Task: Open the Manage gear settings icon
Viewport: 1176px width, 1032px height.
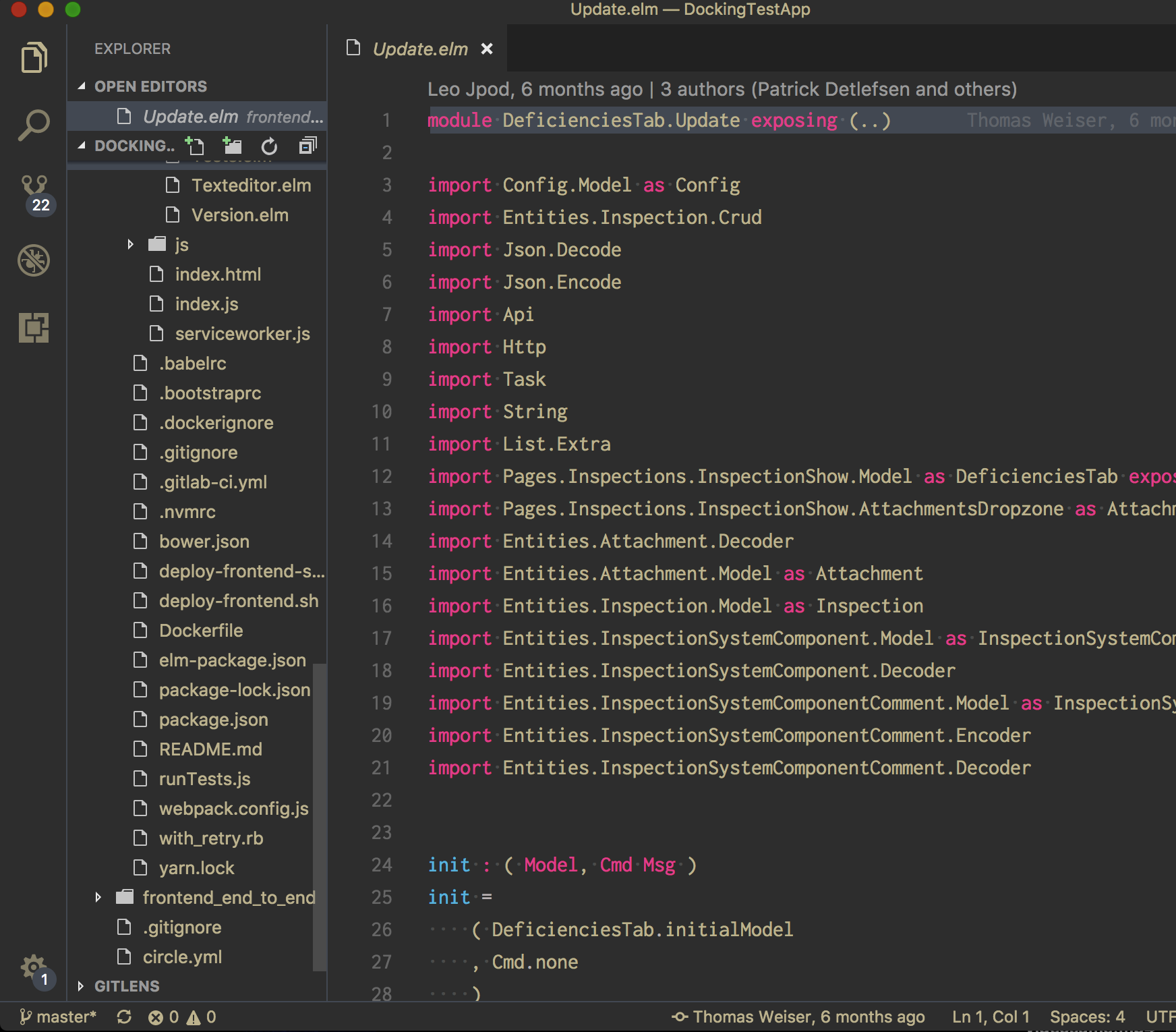Action: [32, 967]
